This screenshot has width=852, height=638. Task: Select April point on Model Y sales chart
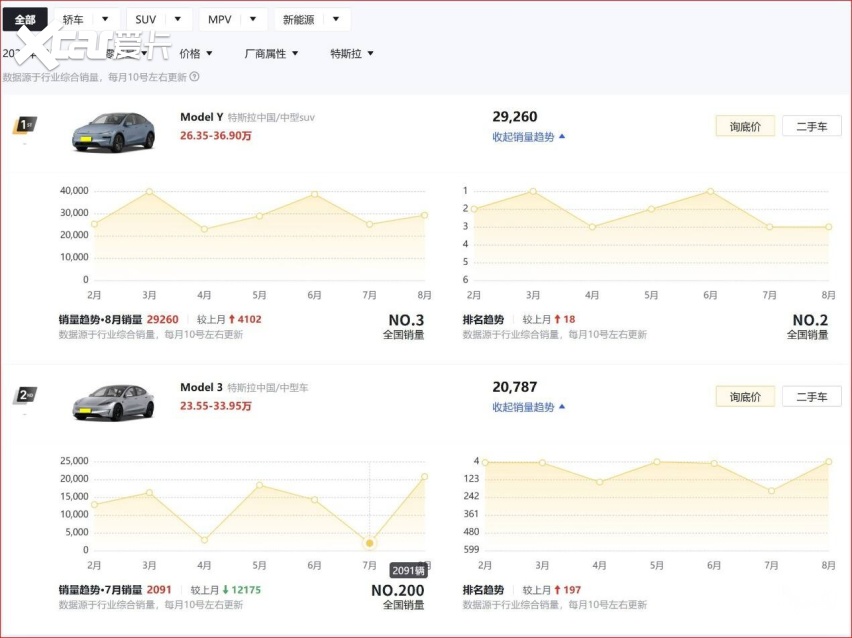pyautogui.click(x=204, y=229)
